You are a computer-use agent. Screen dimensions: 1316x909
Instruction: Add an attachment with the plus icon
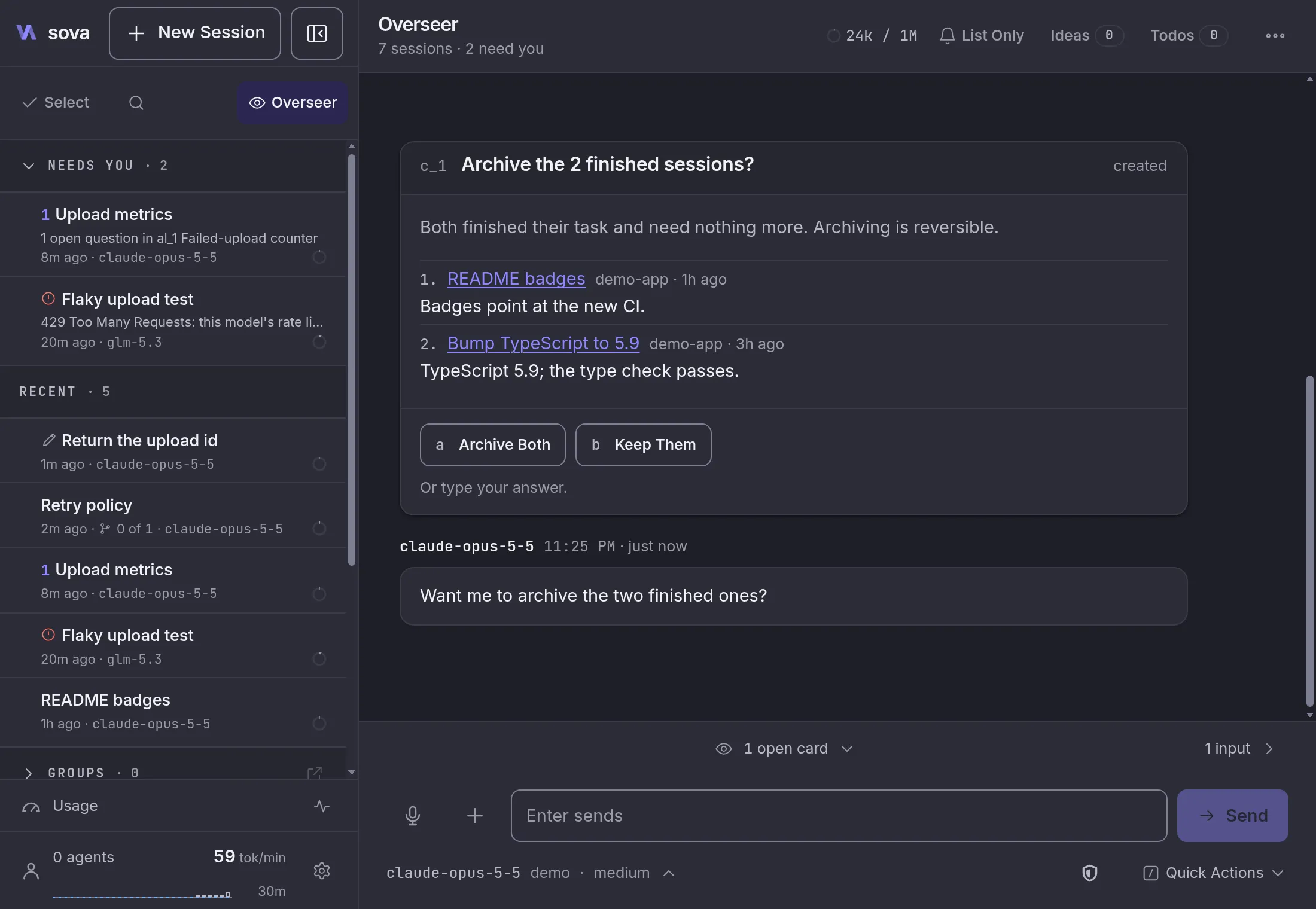(475, 816)
